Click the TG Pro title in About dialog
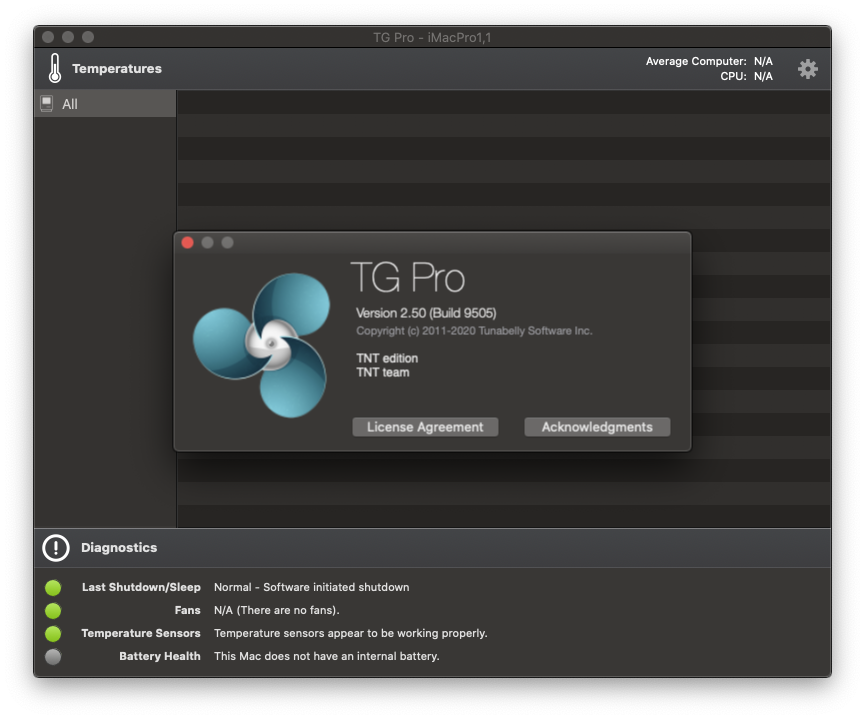Screen dimensions: 865x719 pos(408,278)
